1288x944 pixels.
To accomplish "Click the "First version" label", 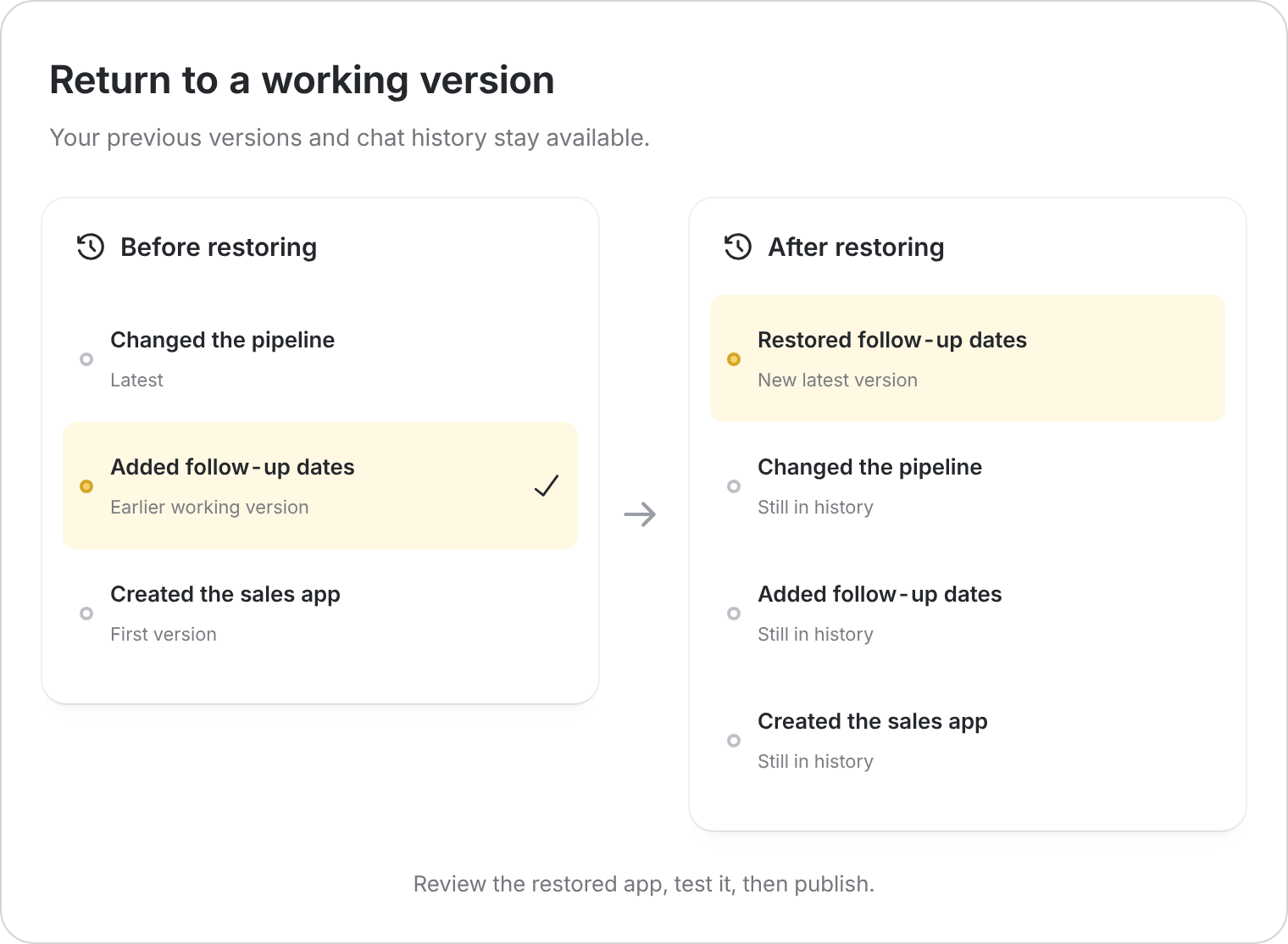I will tap(164, 635).
